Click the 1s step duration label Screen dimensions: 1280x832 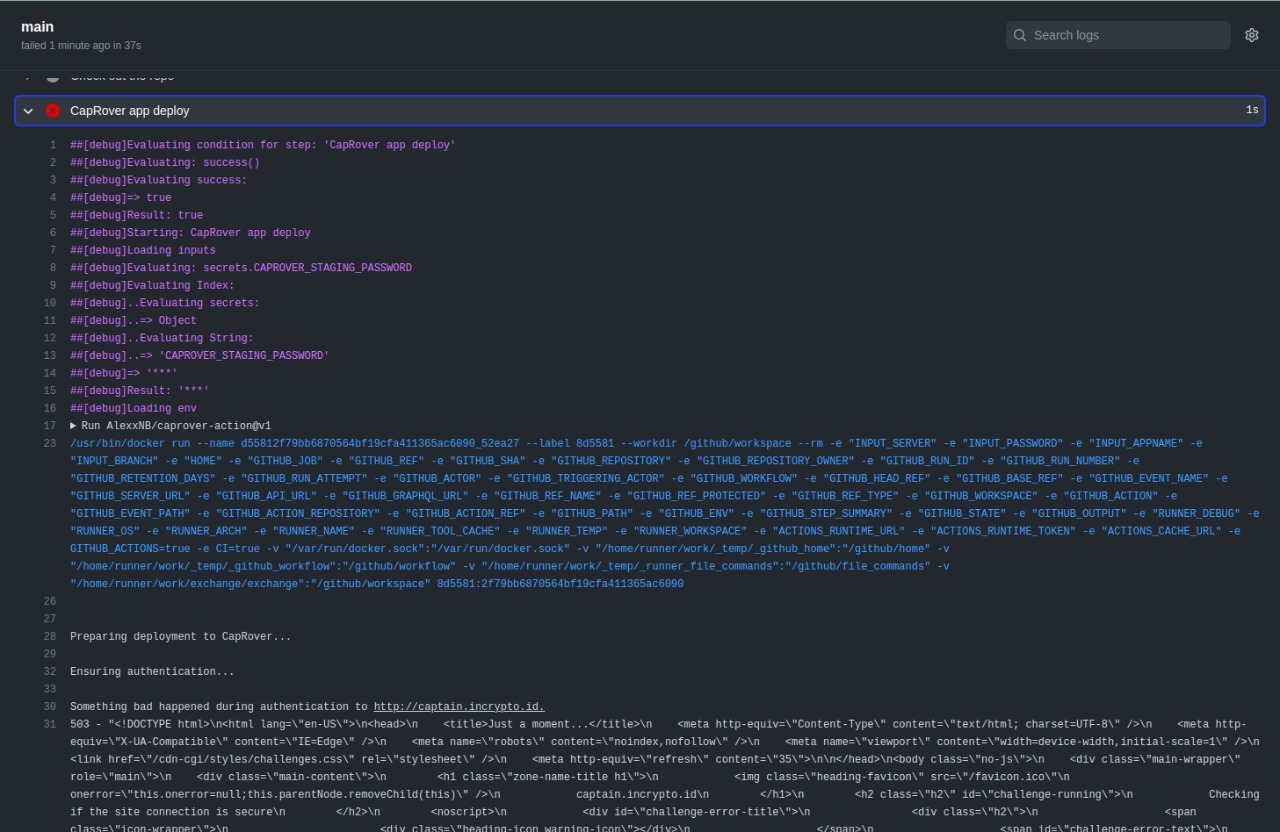(1252, 111)
